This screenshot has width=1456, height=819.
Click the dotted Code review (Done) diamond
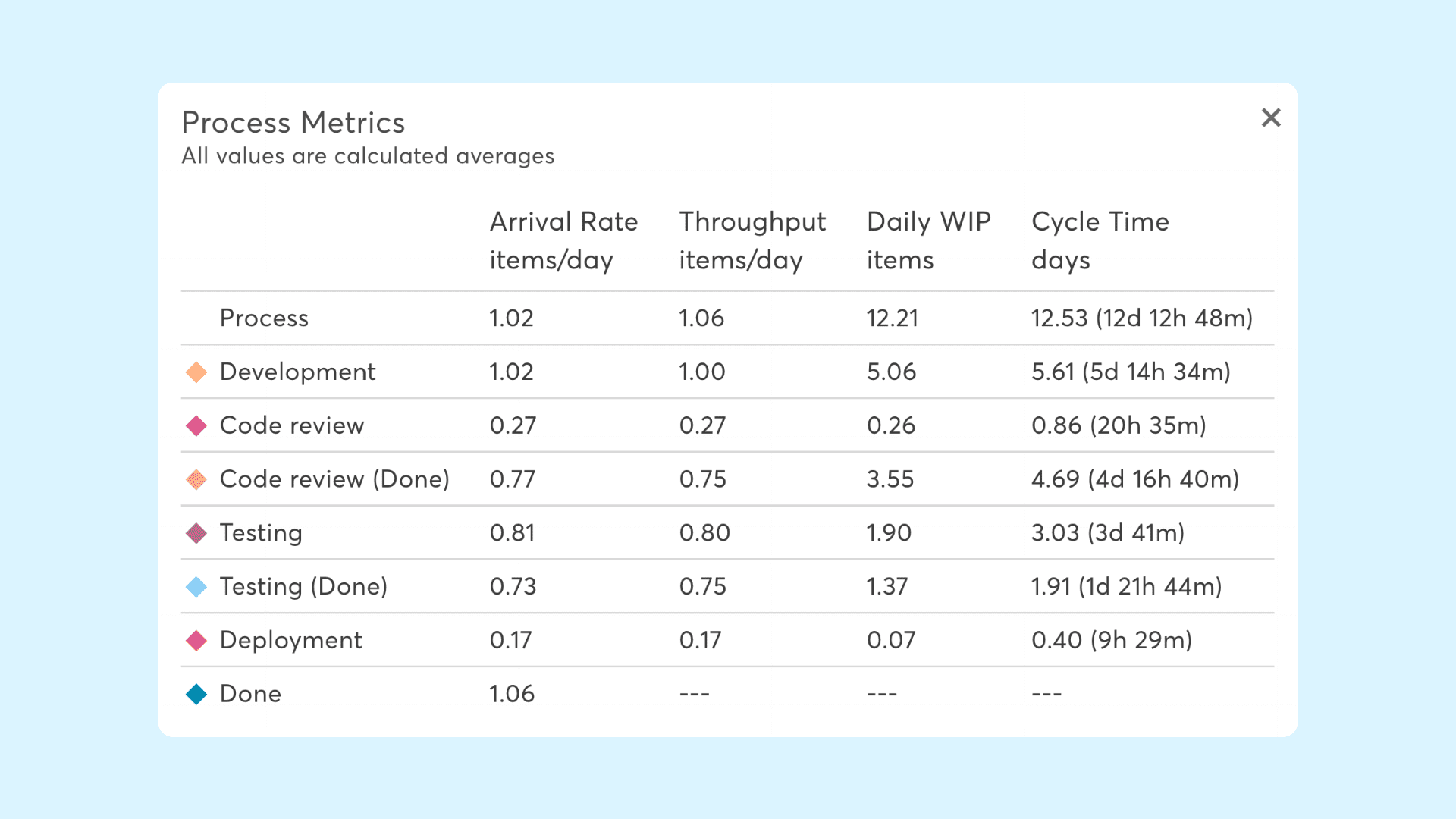click(196, 479)
